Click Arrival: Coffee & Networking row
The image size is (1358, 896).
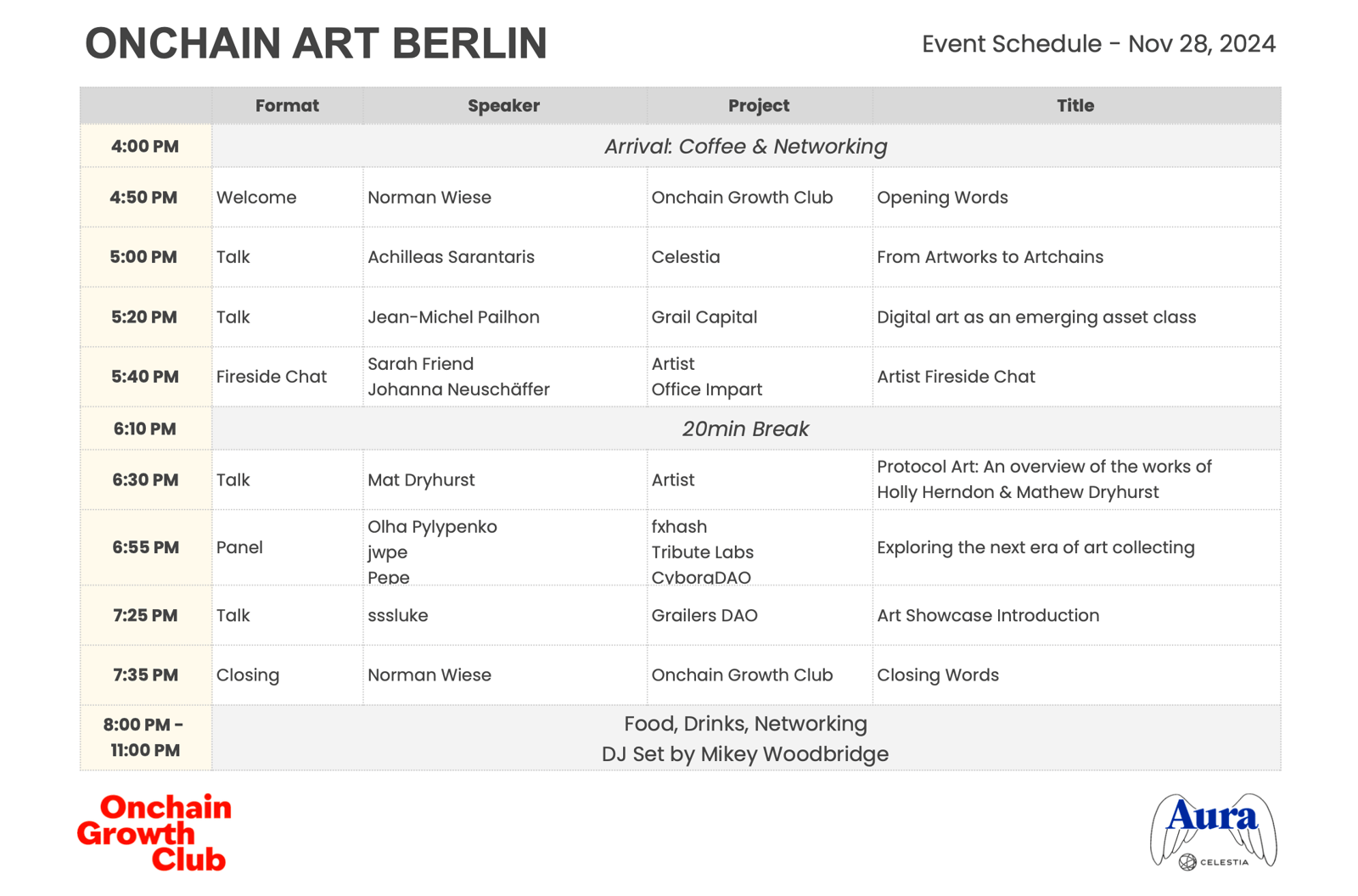(746, 146)
